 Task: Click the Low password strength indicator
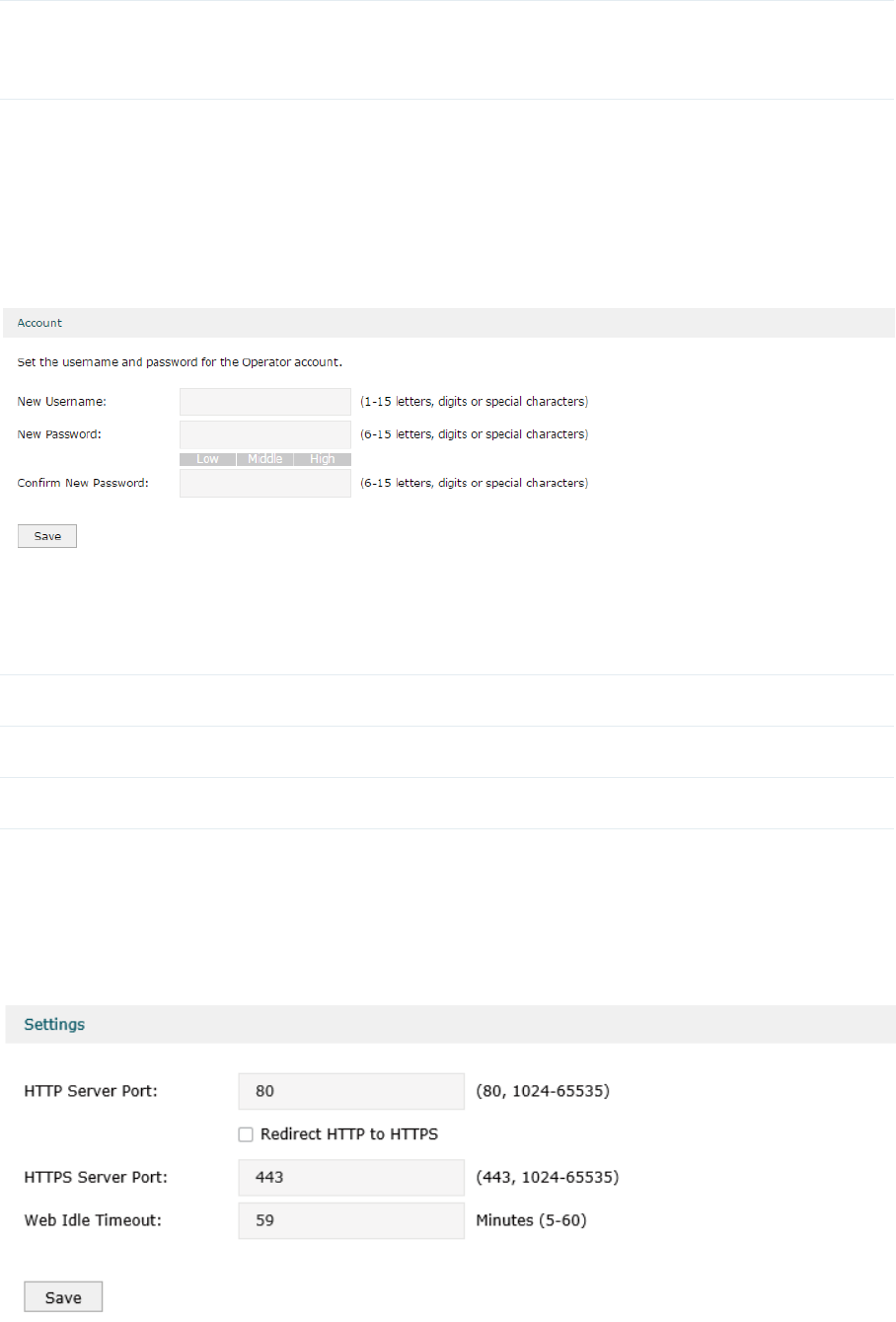(207, 459)
